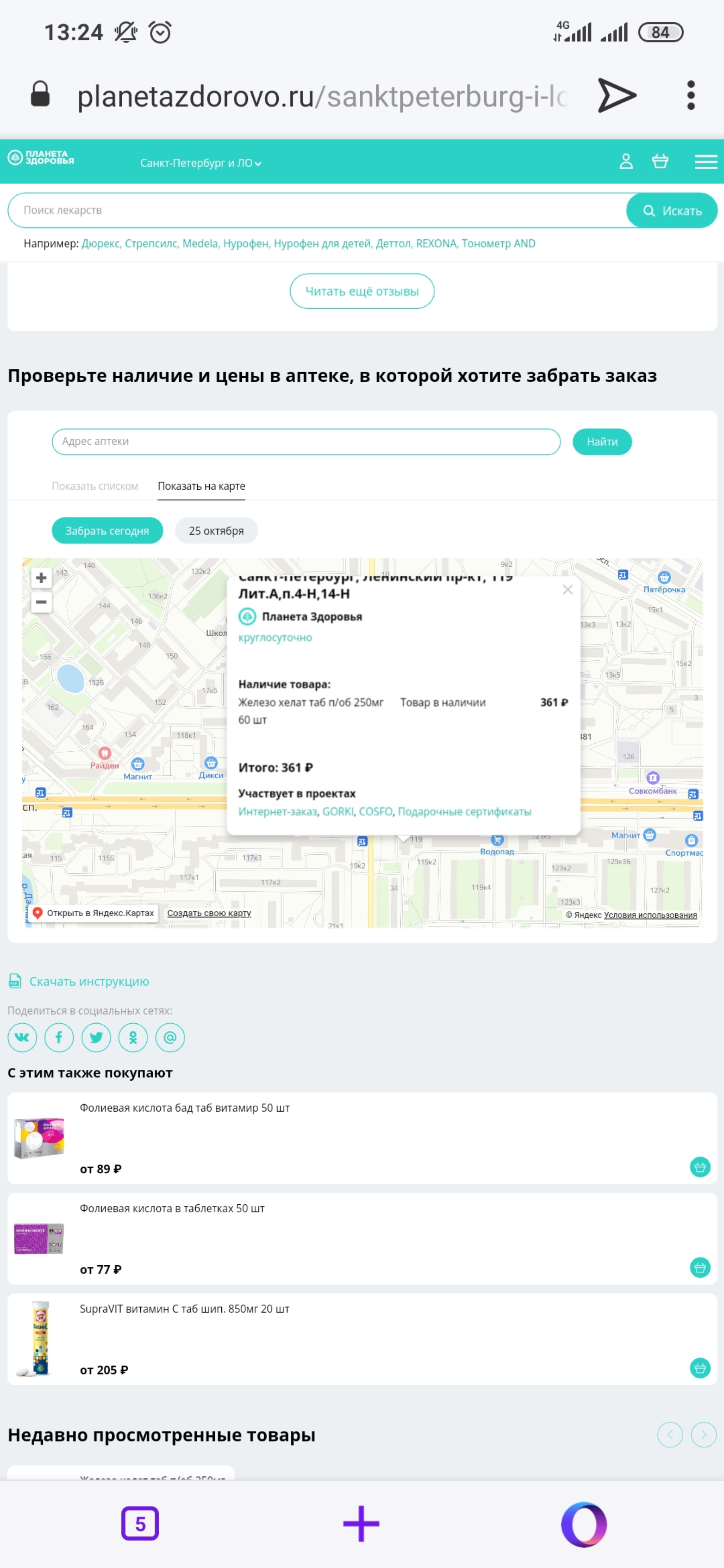
Task: Open the browser three-dot menu
Action: coord(690,95)
